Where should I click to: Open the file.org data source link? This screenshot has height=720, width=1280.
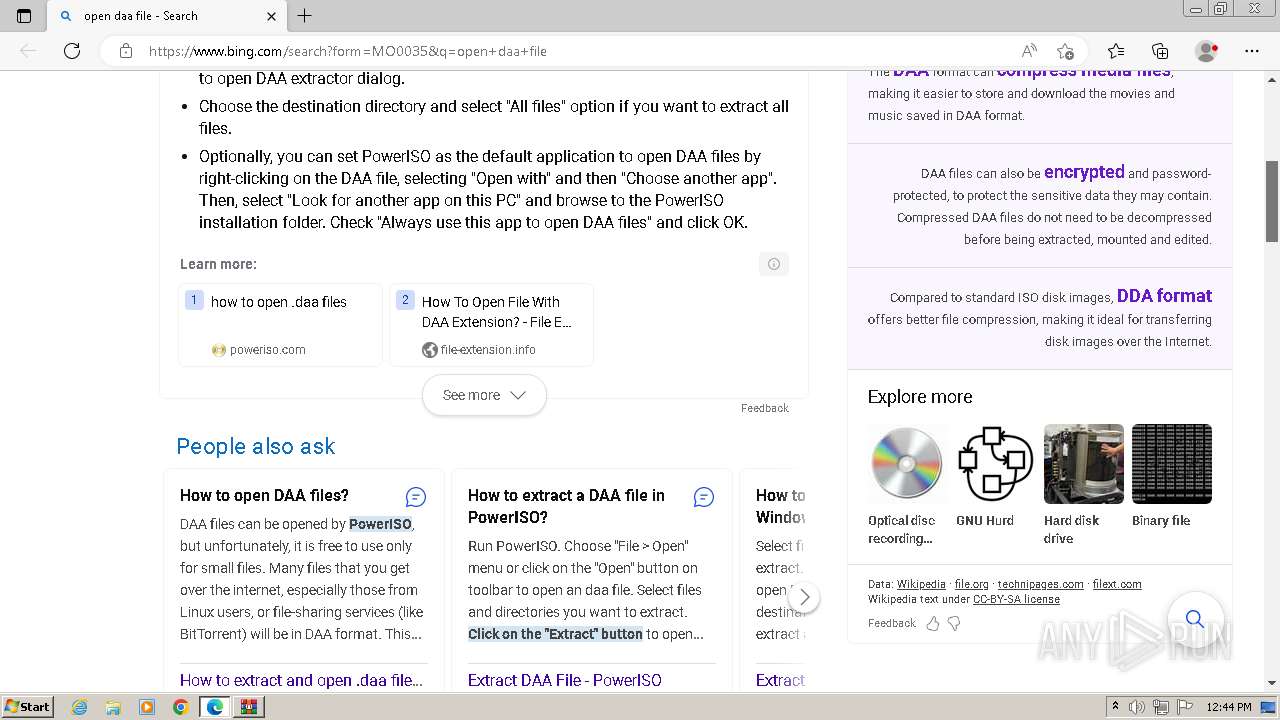[x=972, y=584]
